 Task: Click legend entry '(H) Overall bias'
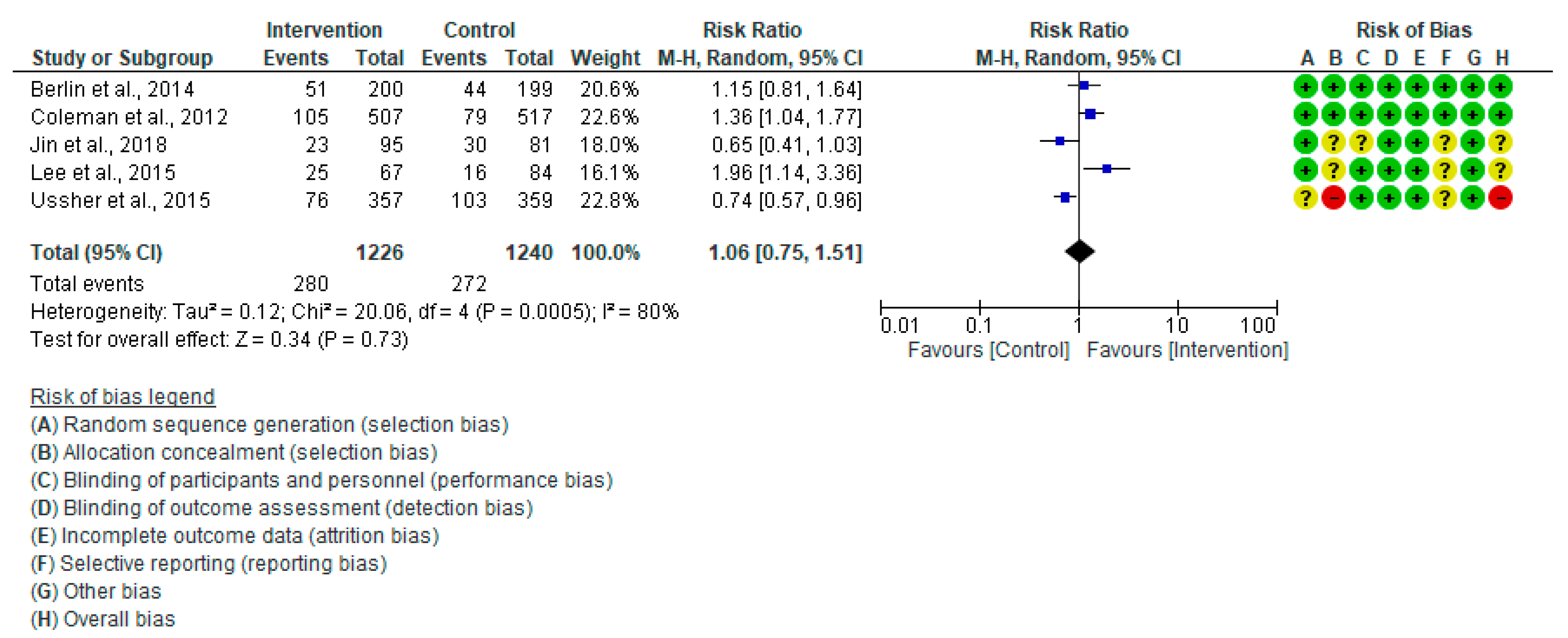tap(103, 619)
